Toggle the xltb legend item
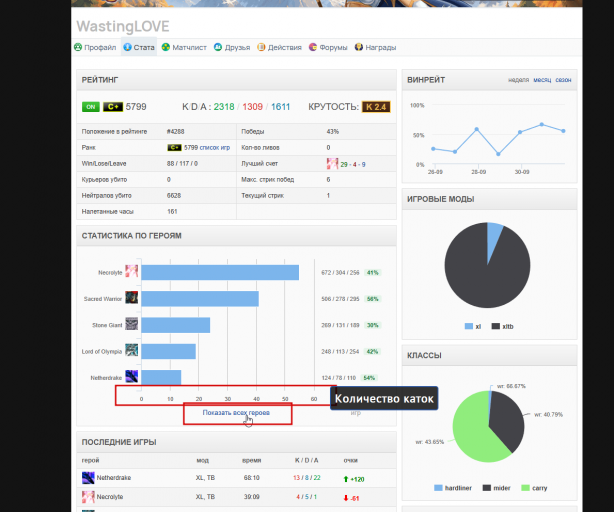This screenshot has width=614, height=512. tap(502, 326)
